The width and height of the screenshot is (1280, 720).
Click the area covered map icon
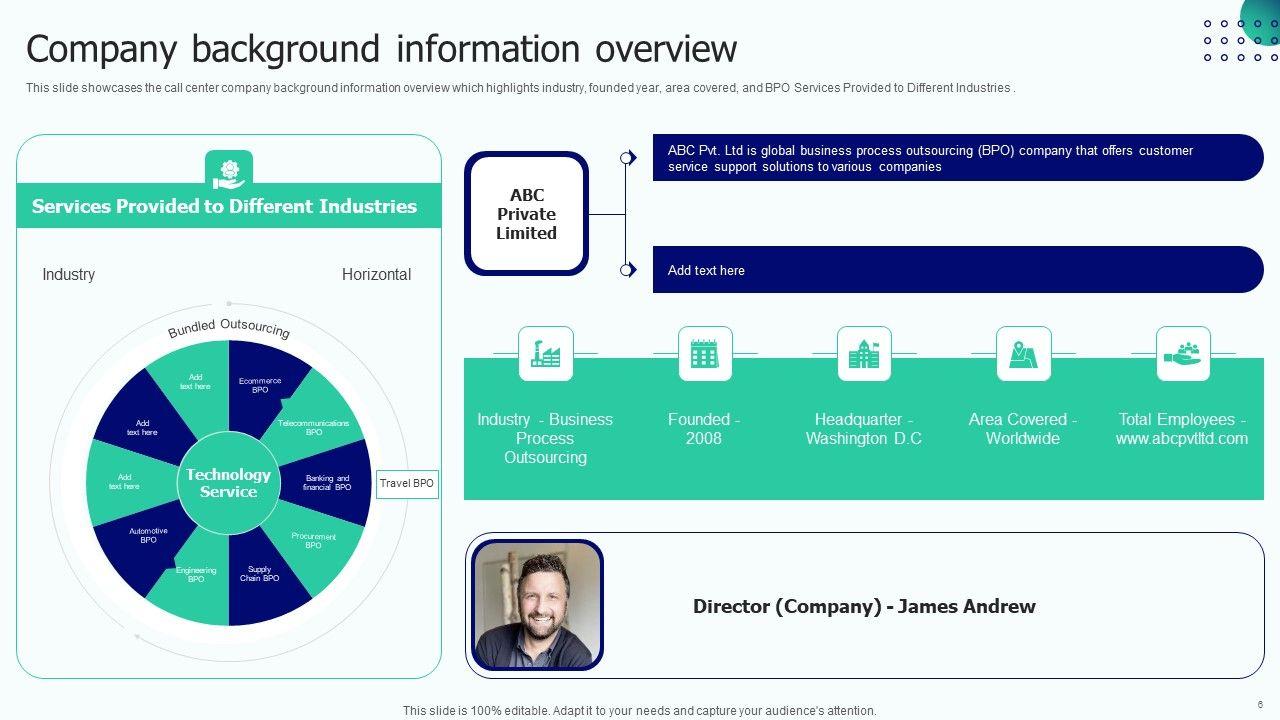coord(1023,354)
